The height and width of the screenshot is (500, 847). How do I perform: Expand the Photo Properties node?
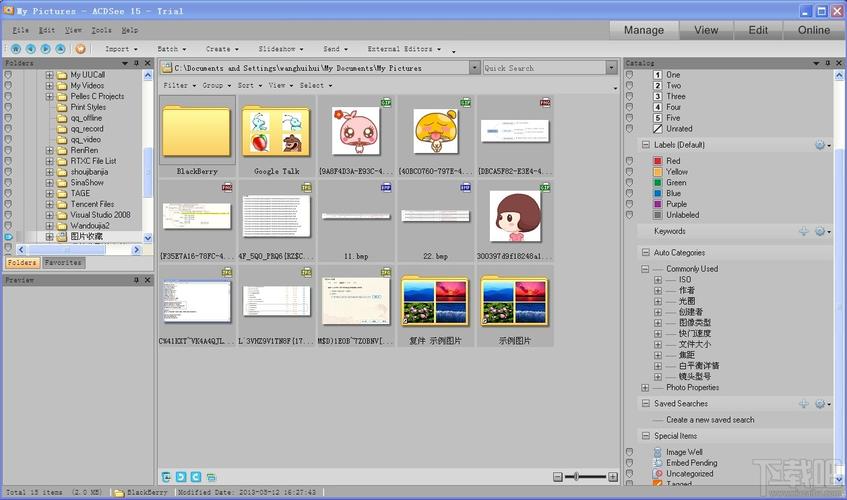[x=644, y=388]
